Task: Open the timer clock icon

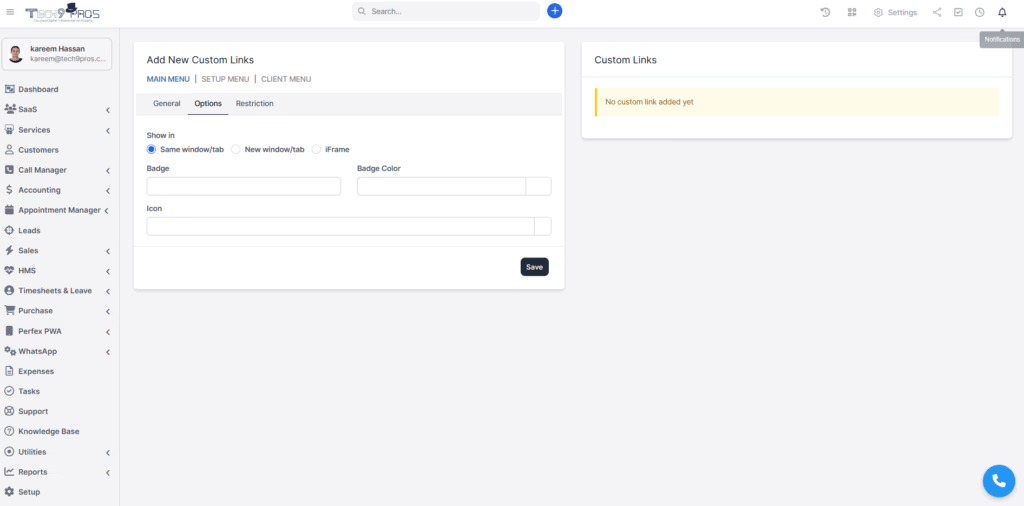Action: [980, 12]
